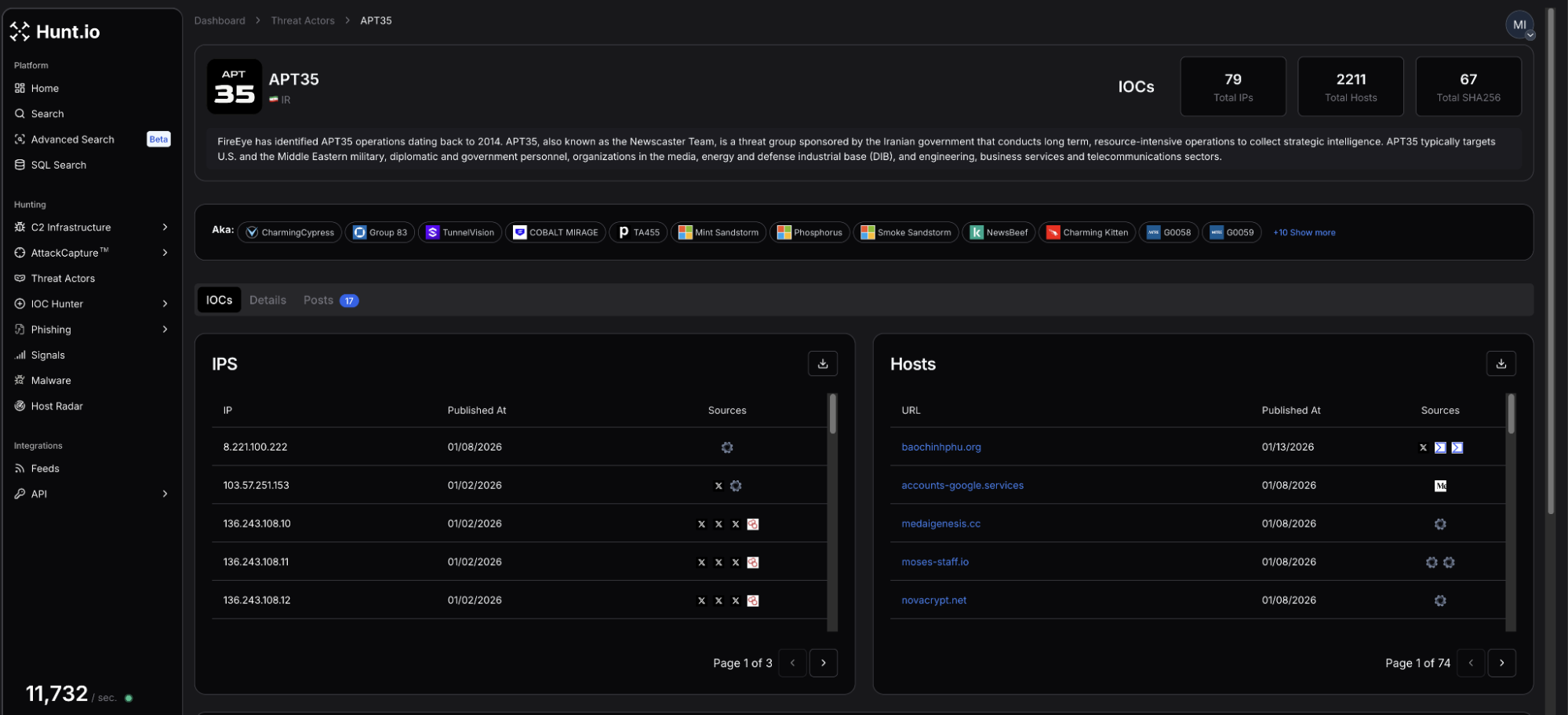The width and height of the screenshot is (1568, 715).
Task: Switch to the Details tab
Action: point(267,301)
